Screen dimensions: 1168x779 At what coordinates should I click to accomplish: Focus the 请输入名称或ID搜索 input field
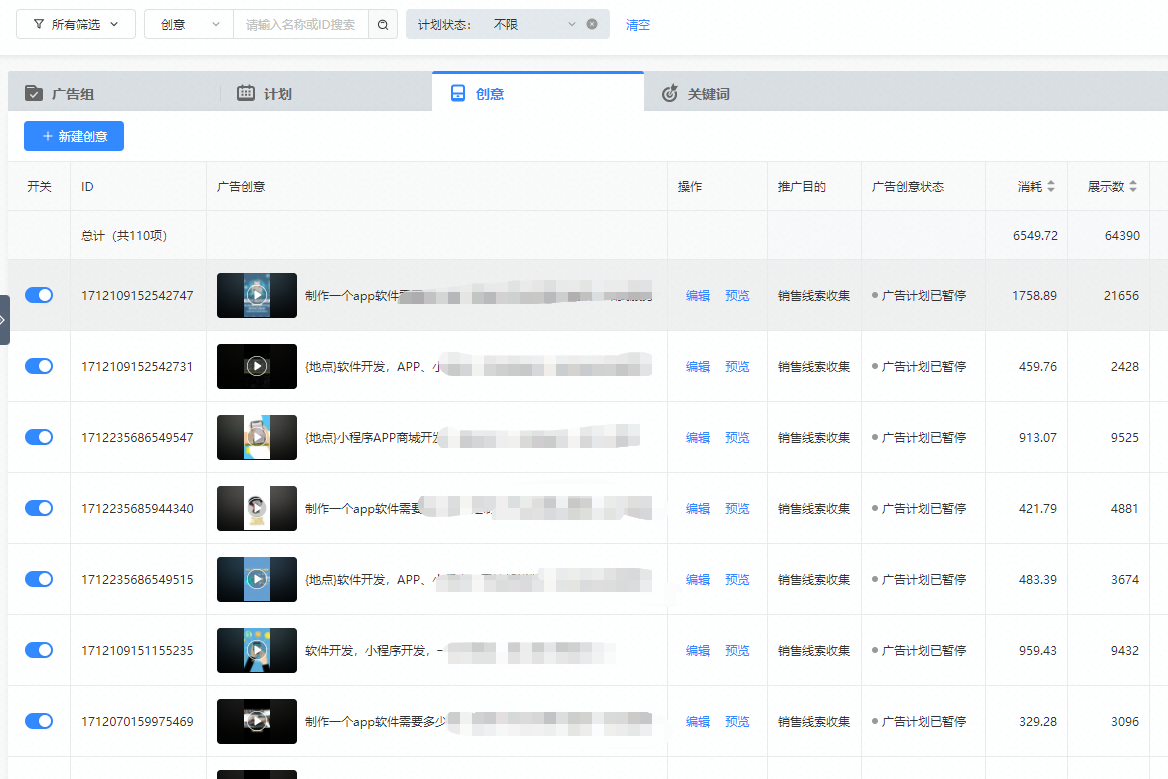click(301, 24)
